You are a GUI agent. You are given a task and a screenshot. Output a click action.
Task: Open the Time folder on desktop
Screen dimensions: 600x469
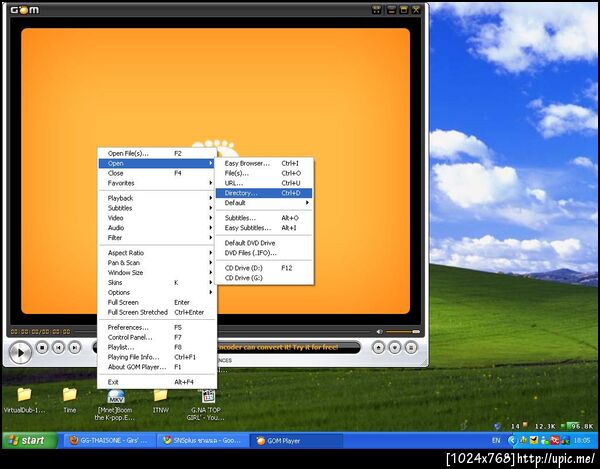click(70, 401)
